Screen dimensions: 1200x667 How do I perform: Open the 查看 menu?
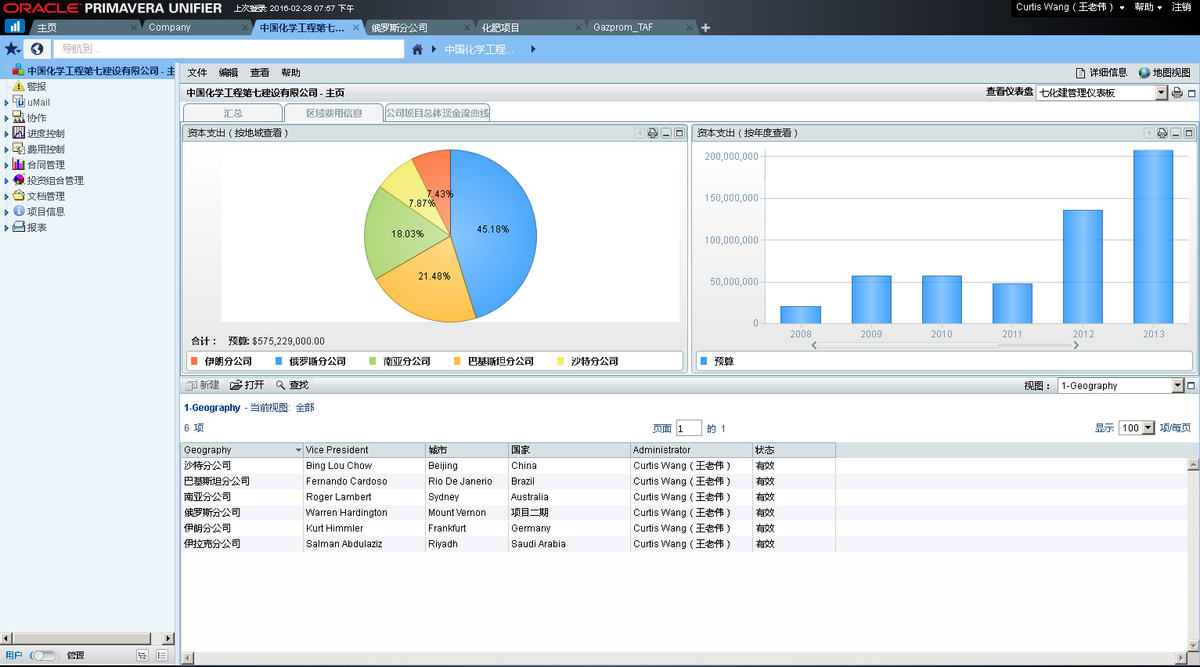pos(260,73)
